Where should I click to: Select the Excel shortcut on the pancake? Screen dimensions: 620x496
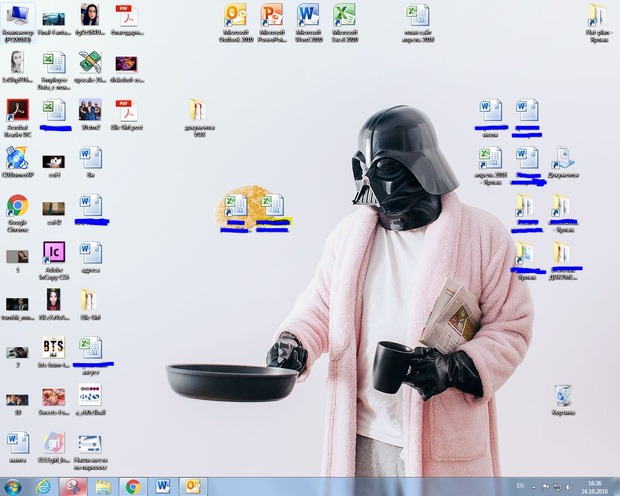pyautogui.click(x=236, y=213)
